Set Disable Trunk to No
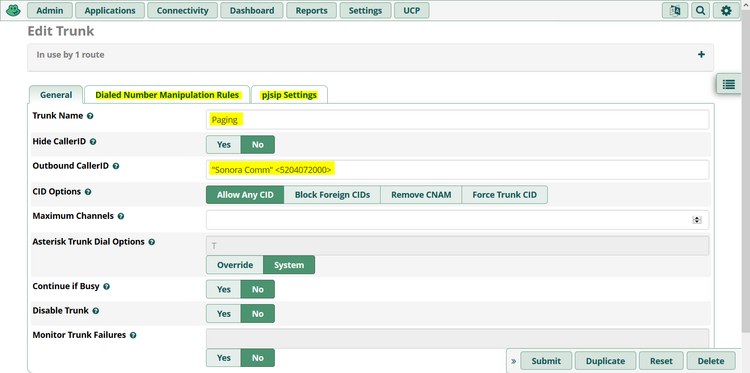750x373 pixels. click(257, 314)
